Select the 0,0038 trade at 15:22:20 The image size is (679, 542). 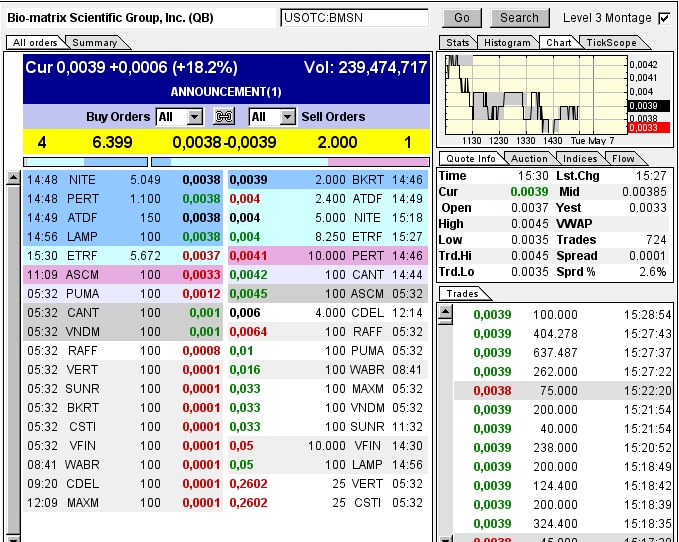(x=563, y=391)
